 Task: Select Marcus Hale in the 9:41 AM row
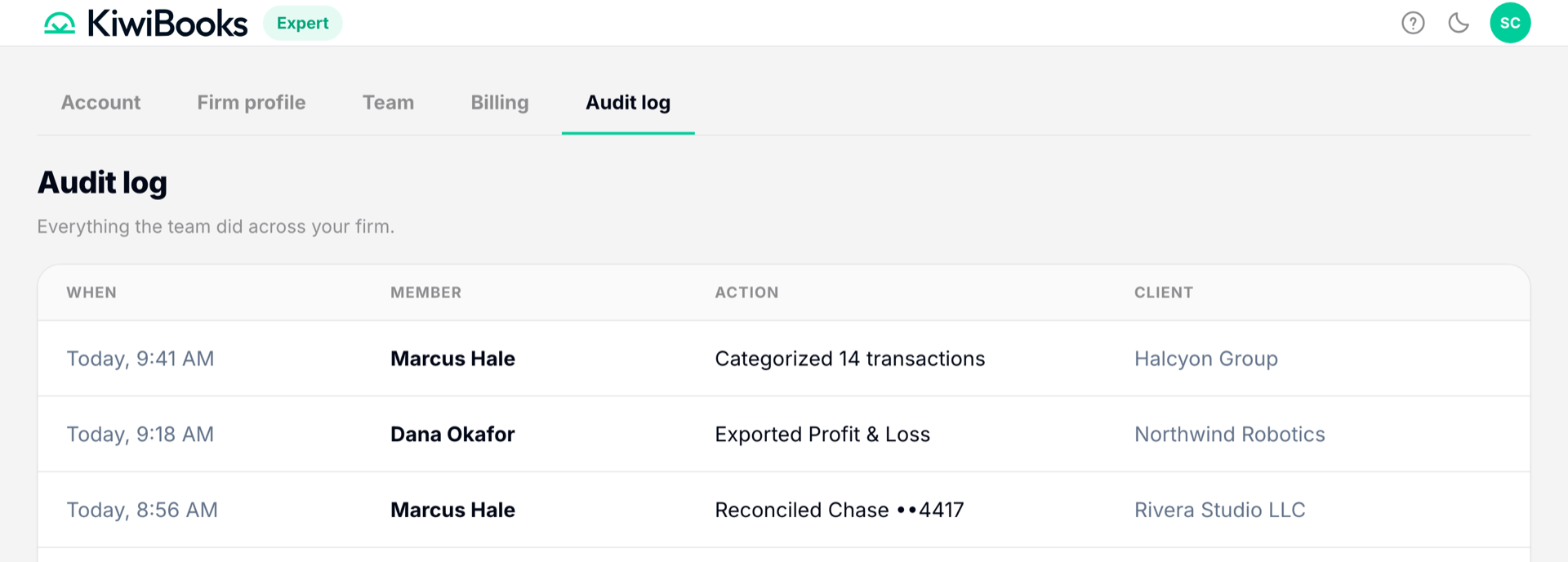[452, 359]
